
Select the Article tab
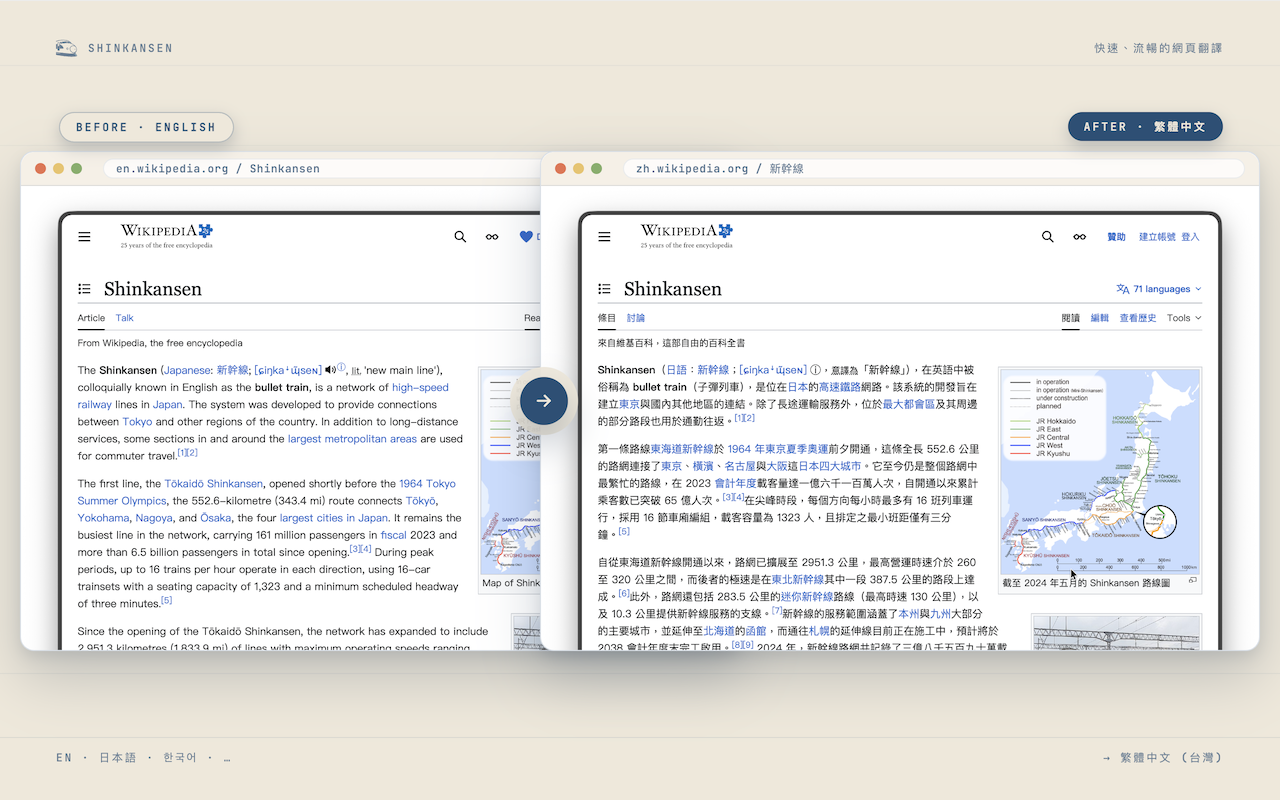coord(91,318)
